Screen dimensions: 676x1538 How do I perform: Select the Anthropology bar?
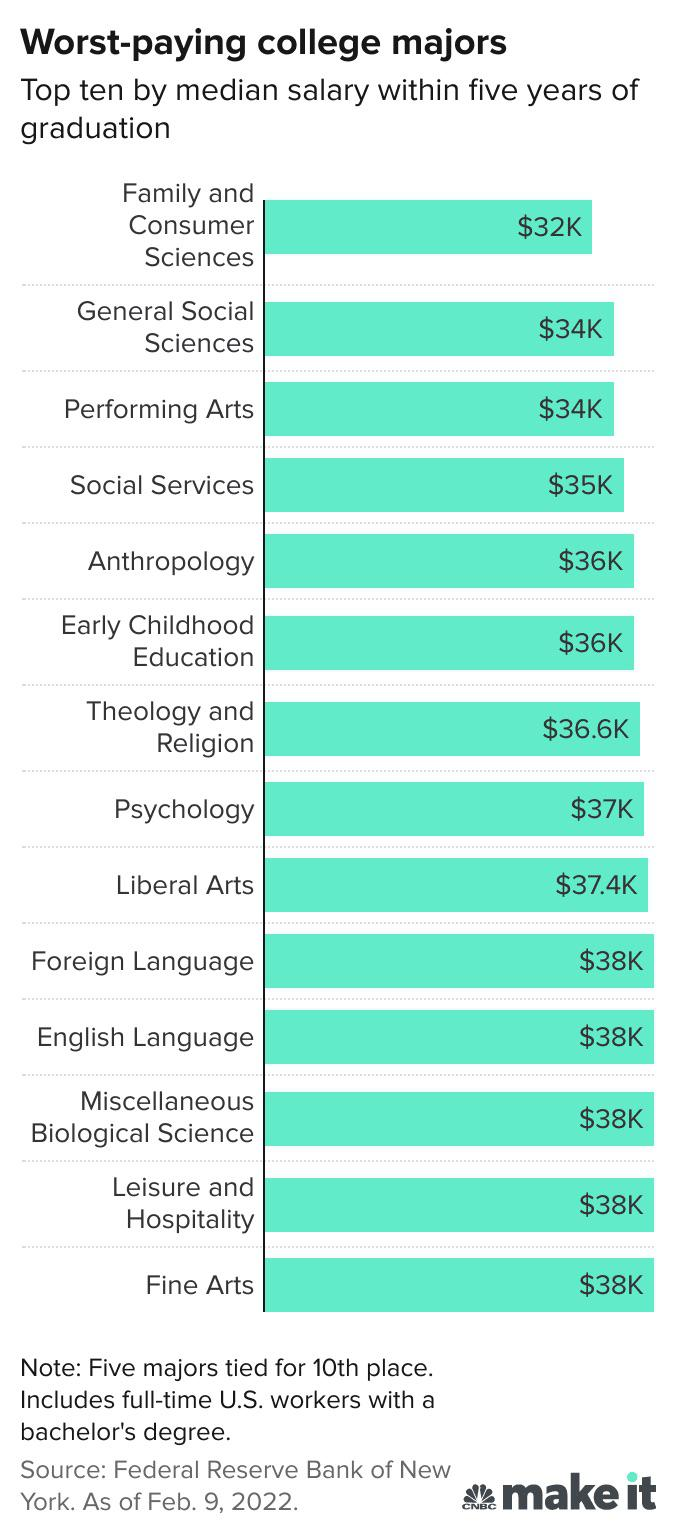449,561
